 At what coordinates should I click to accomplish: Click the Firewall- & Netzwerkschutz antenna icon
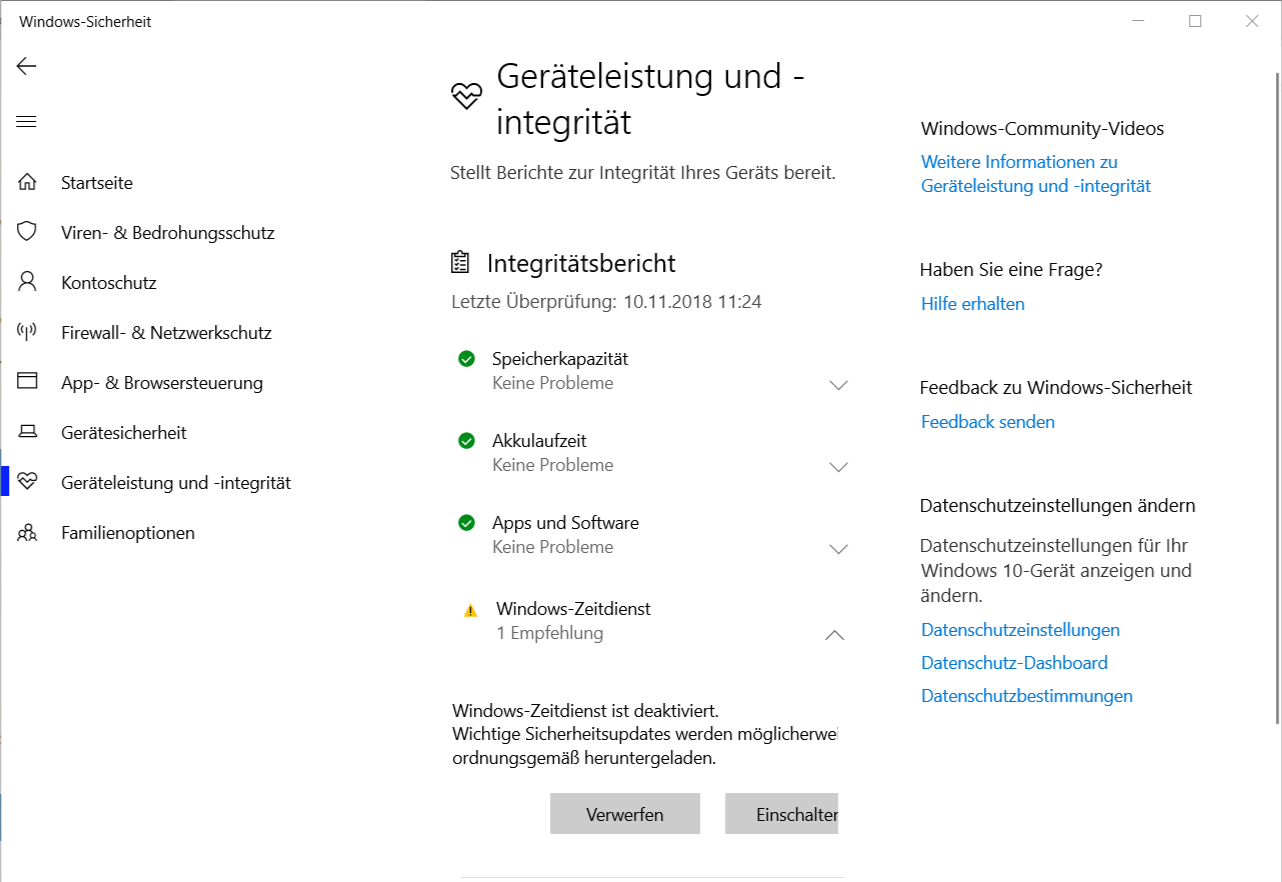(x=27, y=332)
